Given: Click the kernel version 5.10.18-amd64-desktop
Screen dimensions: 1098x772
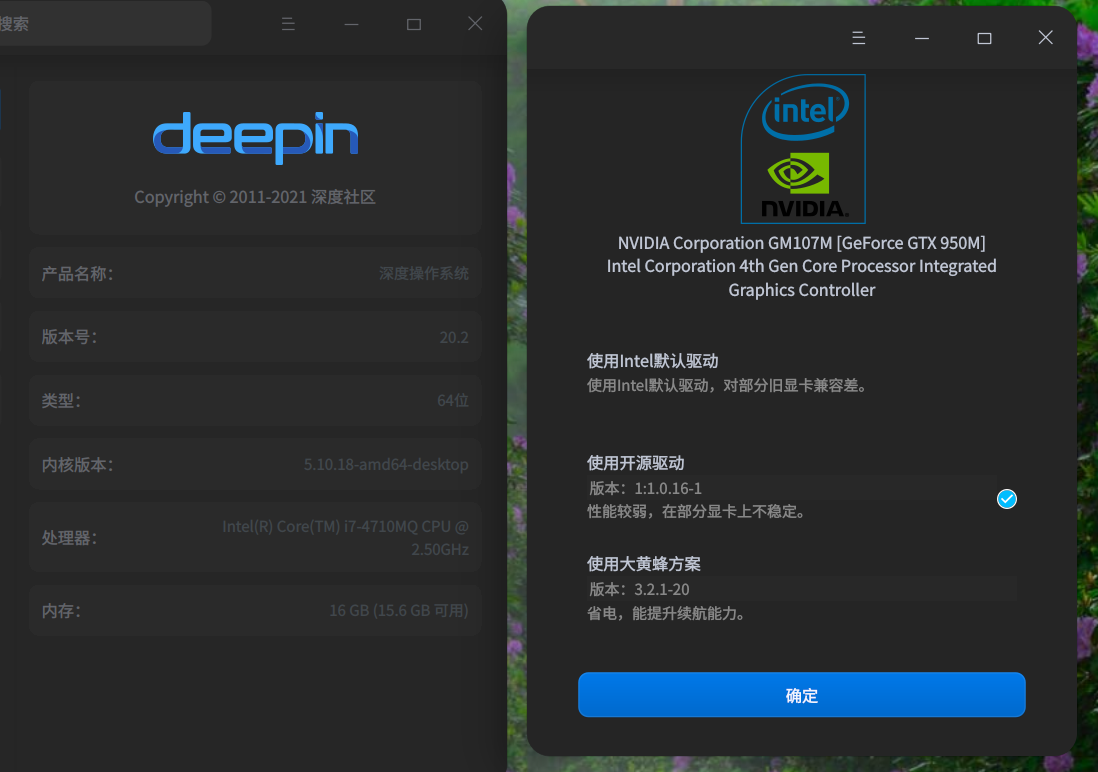Looking at the screenshot, I should pyautogui.click(x=386, y=464).
